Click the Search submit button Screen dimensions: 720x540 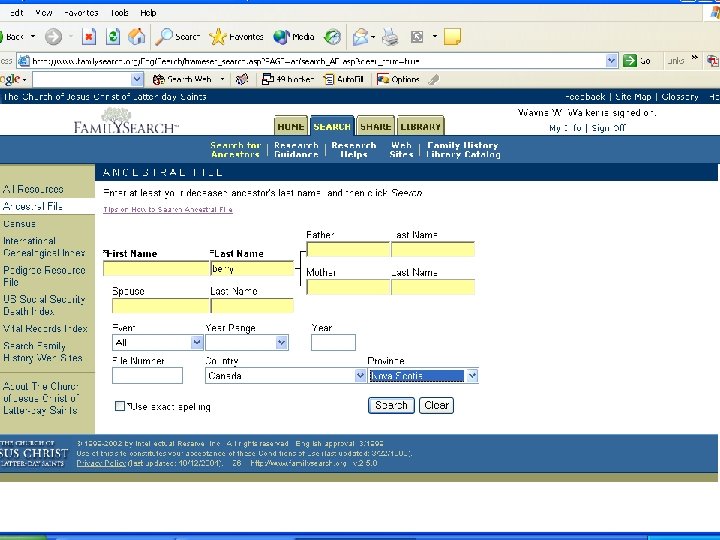click(391, 405)
